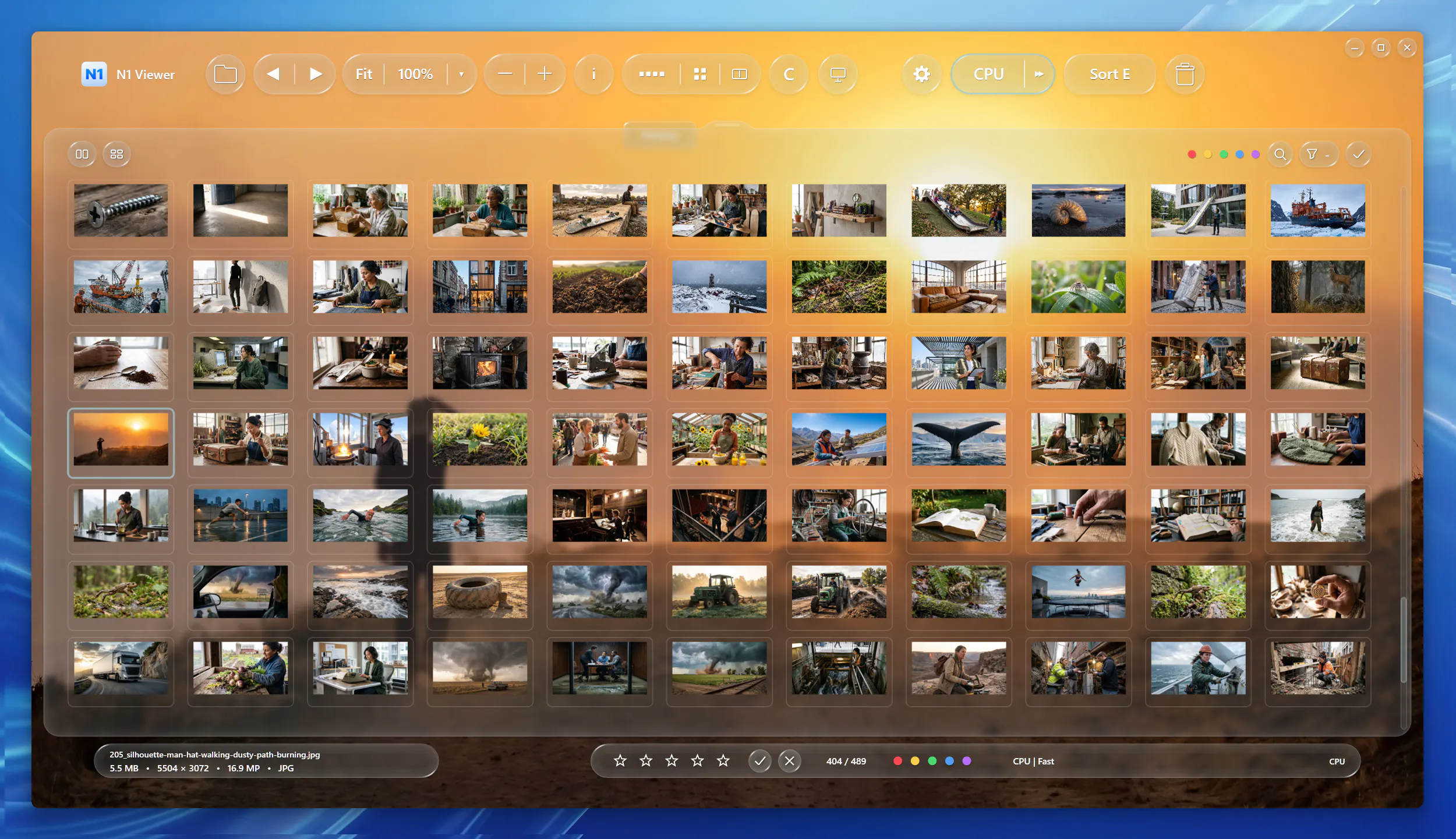Open search magnifier in thumbnail panel
This screenshot has width=1456, height=839.
(1280, 154)
